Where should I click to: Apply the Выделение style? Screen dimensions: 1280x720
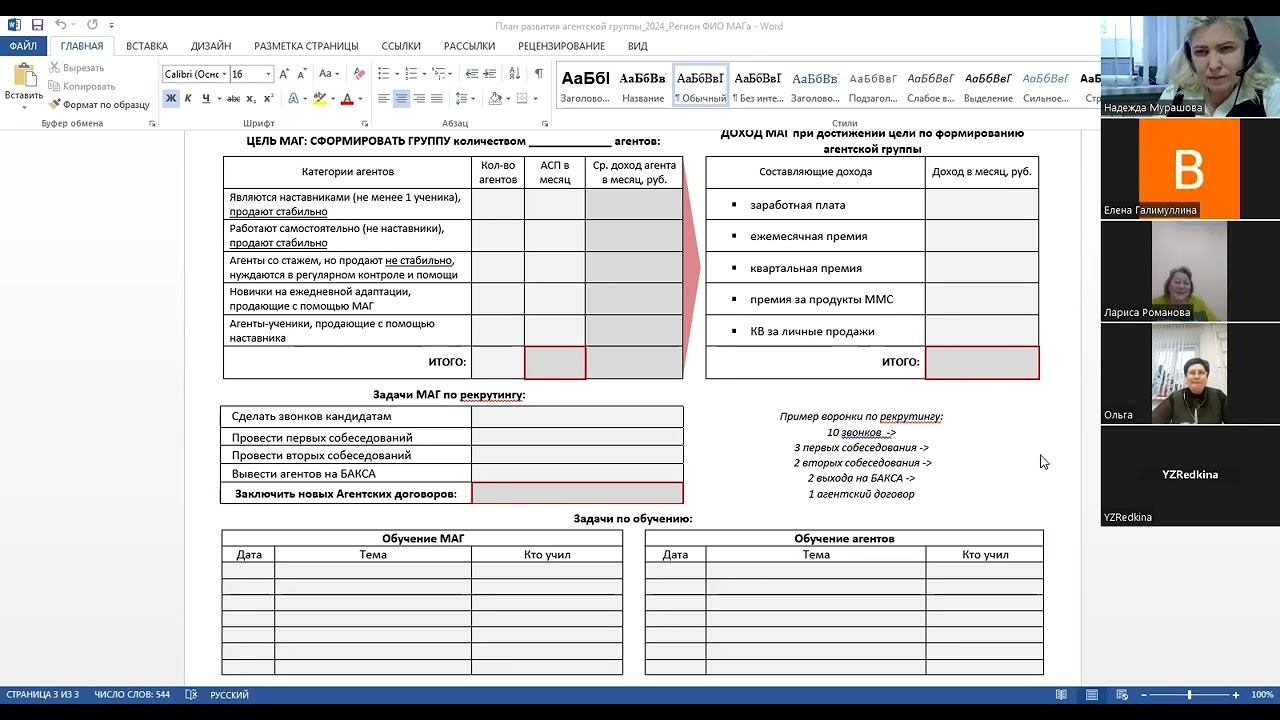[988, 86]
